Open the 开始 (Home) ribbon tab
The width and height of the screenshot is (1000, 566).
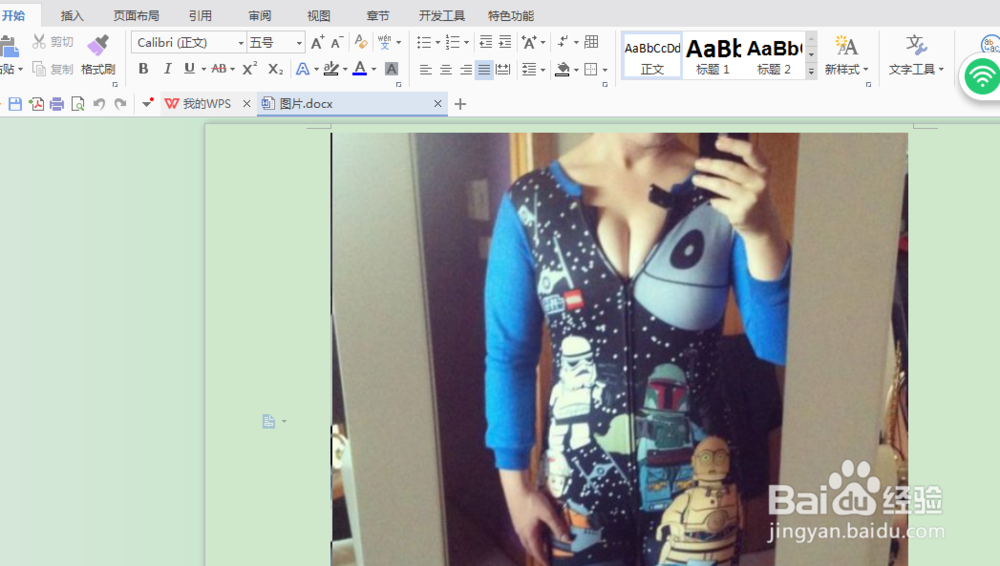[13, 15]
